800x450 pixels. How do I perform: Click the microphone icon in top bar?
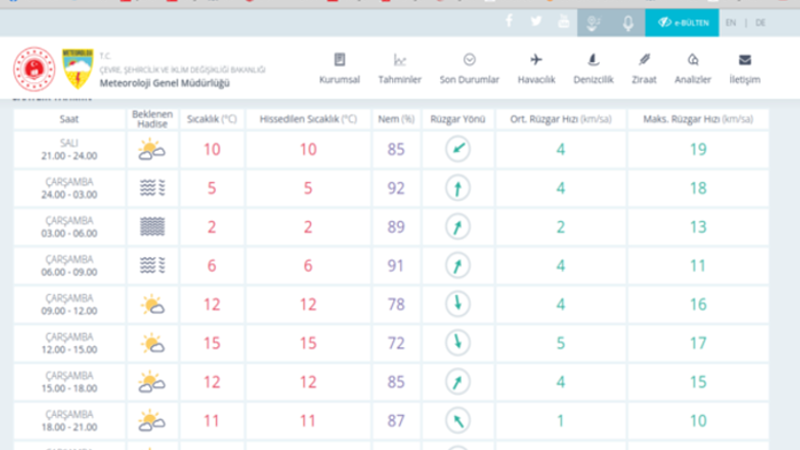[x=628, y=23]
